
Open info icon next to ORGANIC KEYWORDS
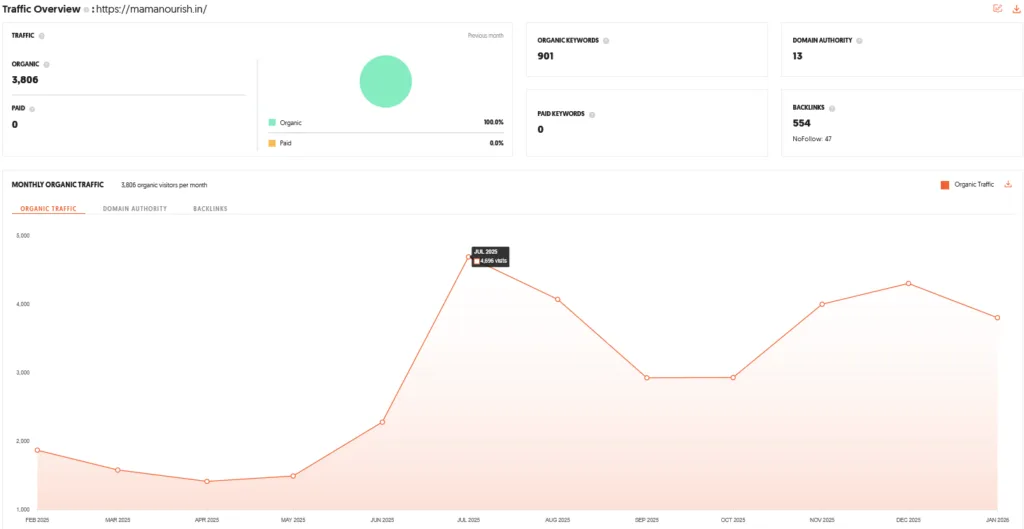(x=606, y=40)
